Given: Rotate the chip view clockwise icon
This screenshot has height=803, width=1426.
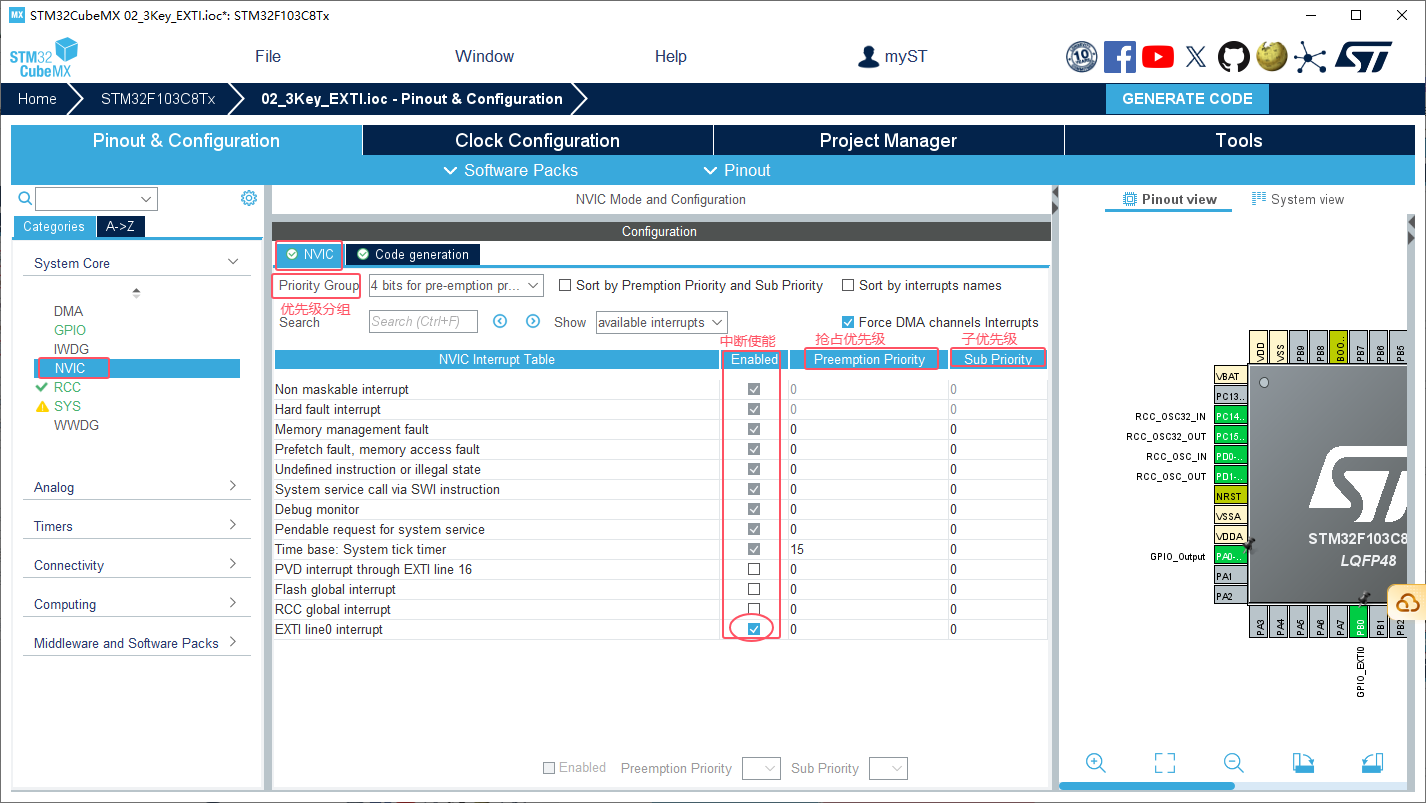Looking at the screenshot, I should click(1303, 763).
